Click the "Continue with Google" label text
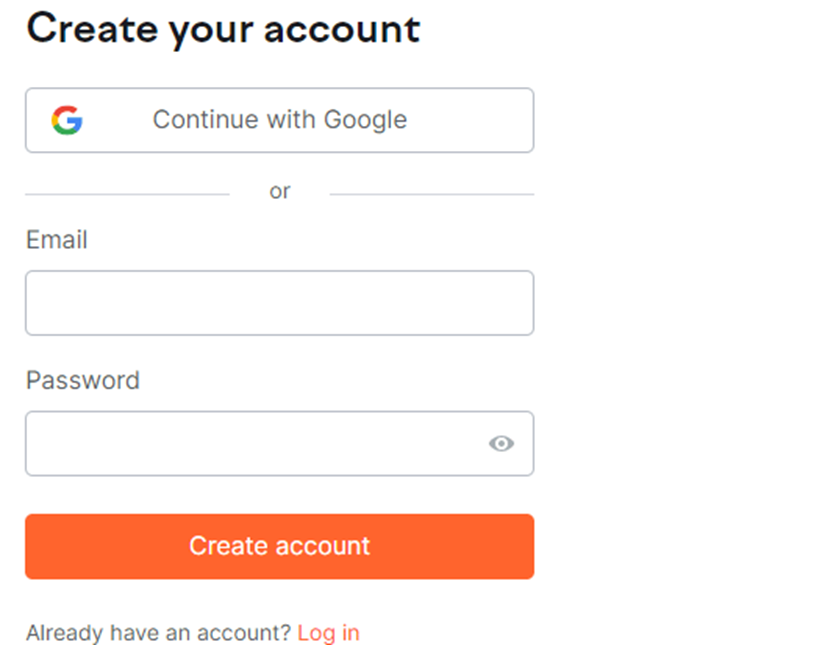The height and width of the screenshot is (645, 825). [280, 120]
